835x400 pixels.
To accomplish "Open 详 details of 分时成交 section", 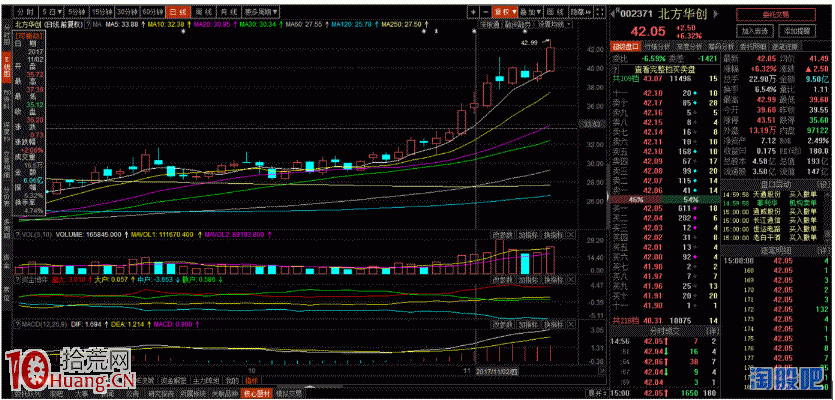I will [712, 331].
